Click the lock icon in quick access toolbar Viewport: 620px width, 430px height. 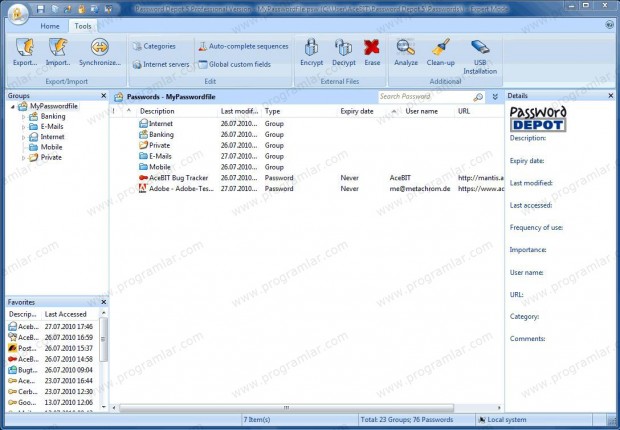[81, 9]
